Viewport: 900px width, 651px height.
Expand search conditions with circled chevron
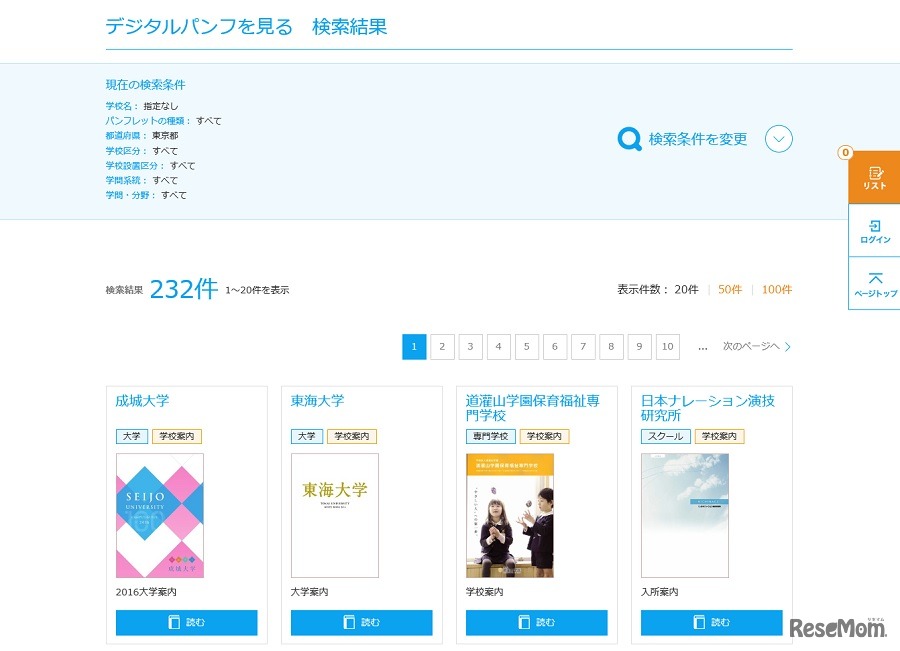[778, 139]
